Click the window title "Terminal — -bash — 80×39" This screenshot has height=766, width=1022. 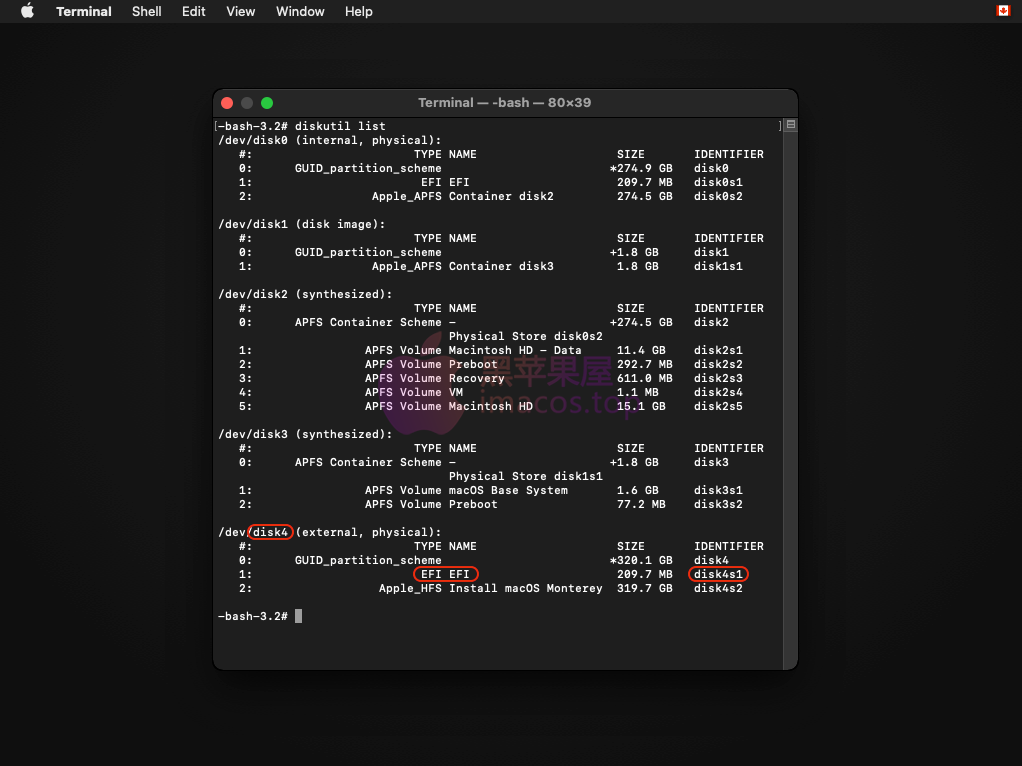(x=504, y=102)
